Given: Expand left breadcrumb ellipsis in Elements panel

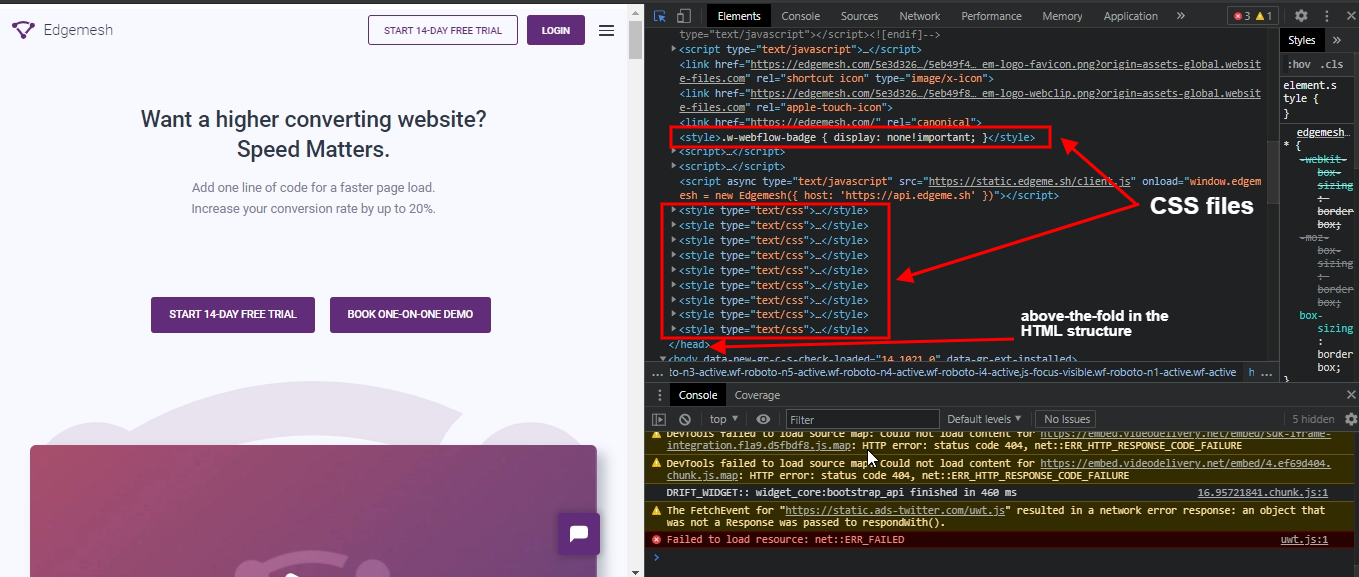Looking at the screenshot, I should click(656, 372).
